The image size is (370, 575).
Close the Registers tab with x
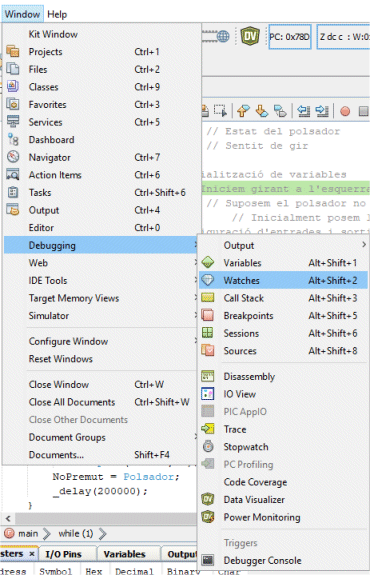(32, 553)
